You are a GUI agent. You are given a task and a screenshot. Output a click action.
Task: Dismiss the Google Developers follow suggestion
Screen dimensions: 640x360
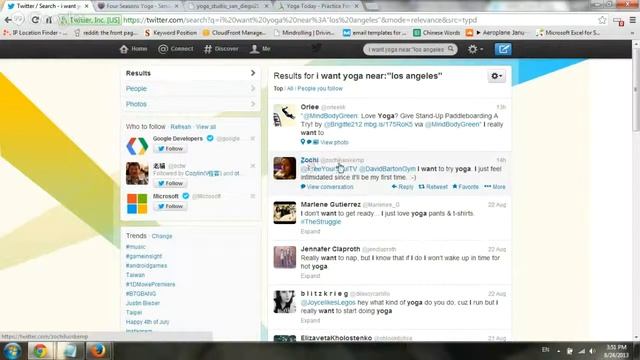[253, 139]
